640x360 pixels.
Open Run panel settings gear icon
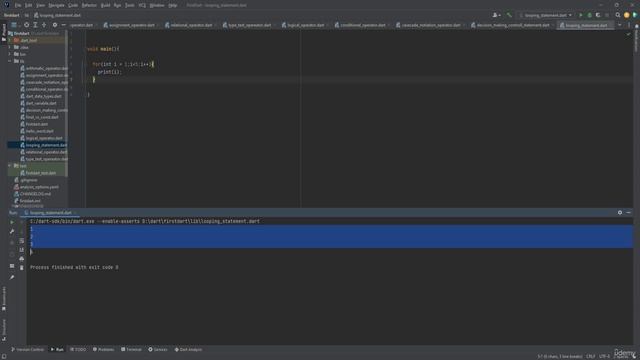[x=620, y=213]
